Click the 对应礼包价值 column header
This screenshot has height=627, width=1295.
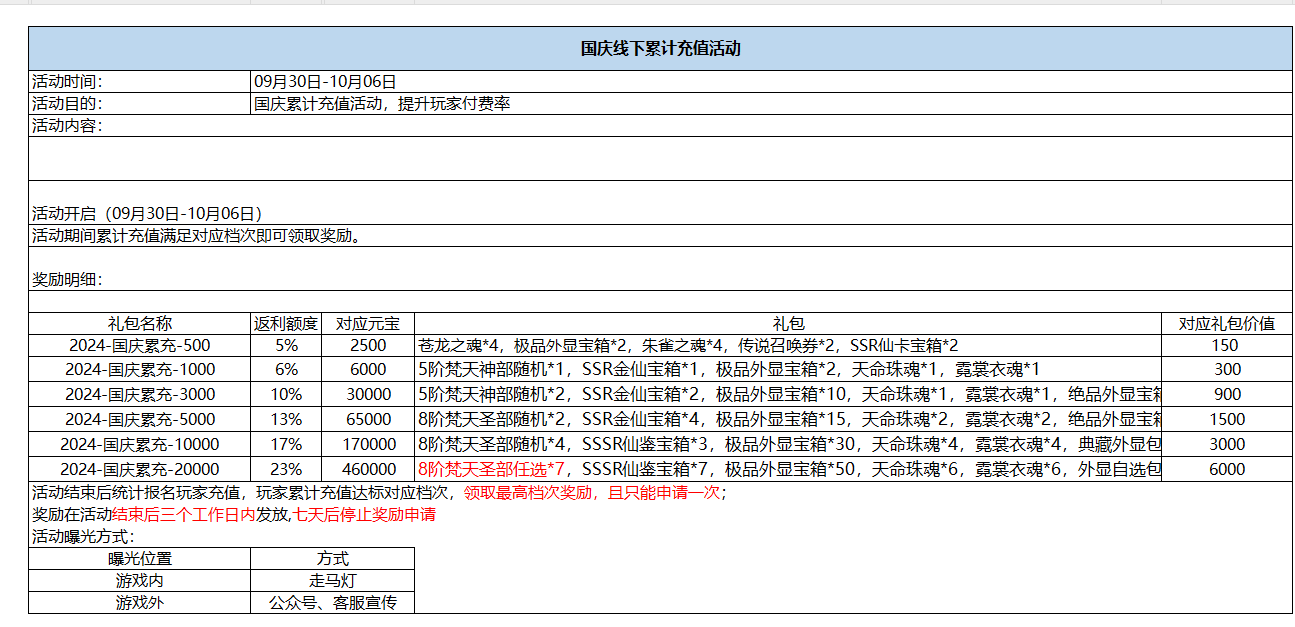(1227, 323)
